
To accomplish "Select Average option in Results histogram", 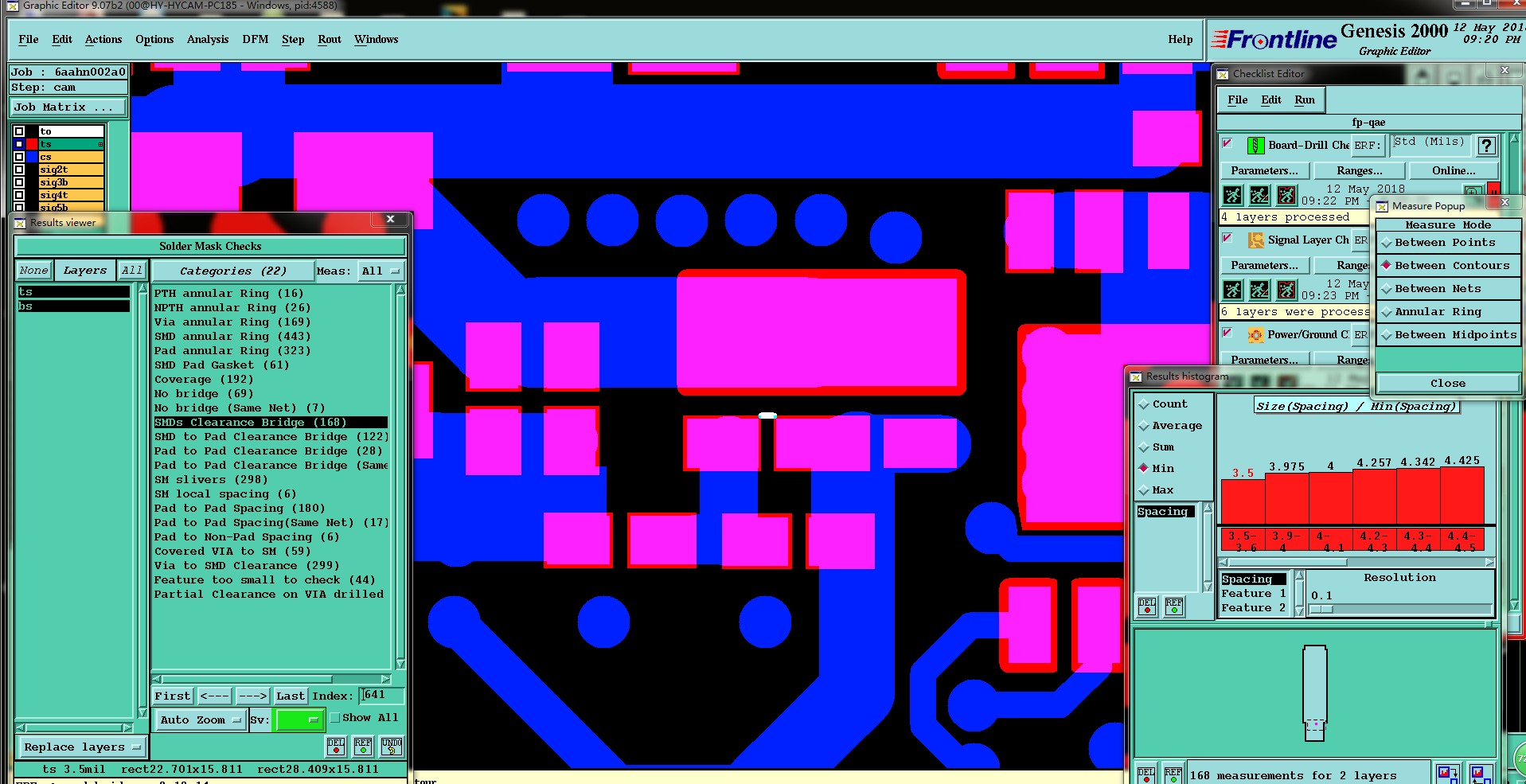I will pos(1170,426).
